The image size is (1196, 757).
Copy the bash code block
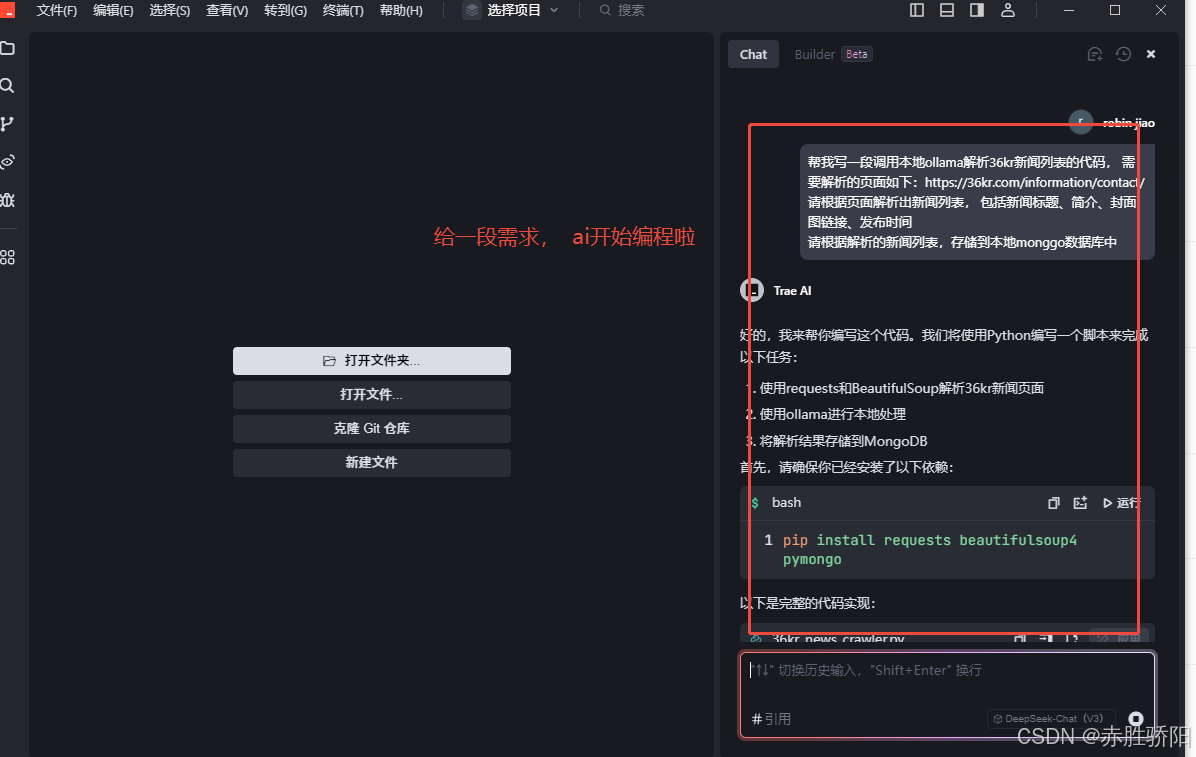pyautogui.click(x=1053, y=503)
